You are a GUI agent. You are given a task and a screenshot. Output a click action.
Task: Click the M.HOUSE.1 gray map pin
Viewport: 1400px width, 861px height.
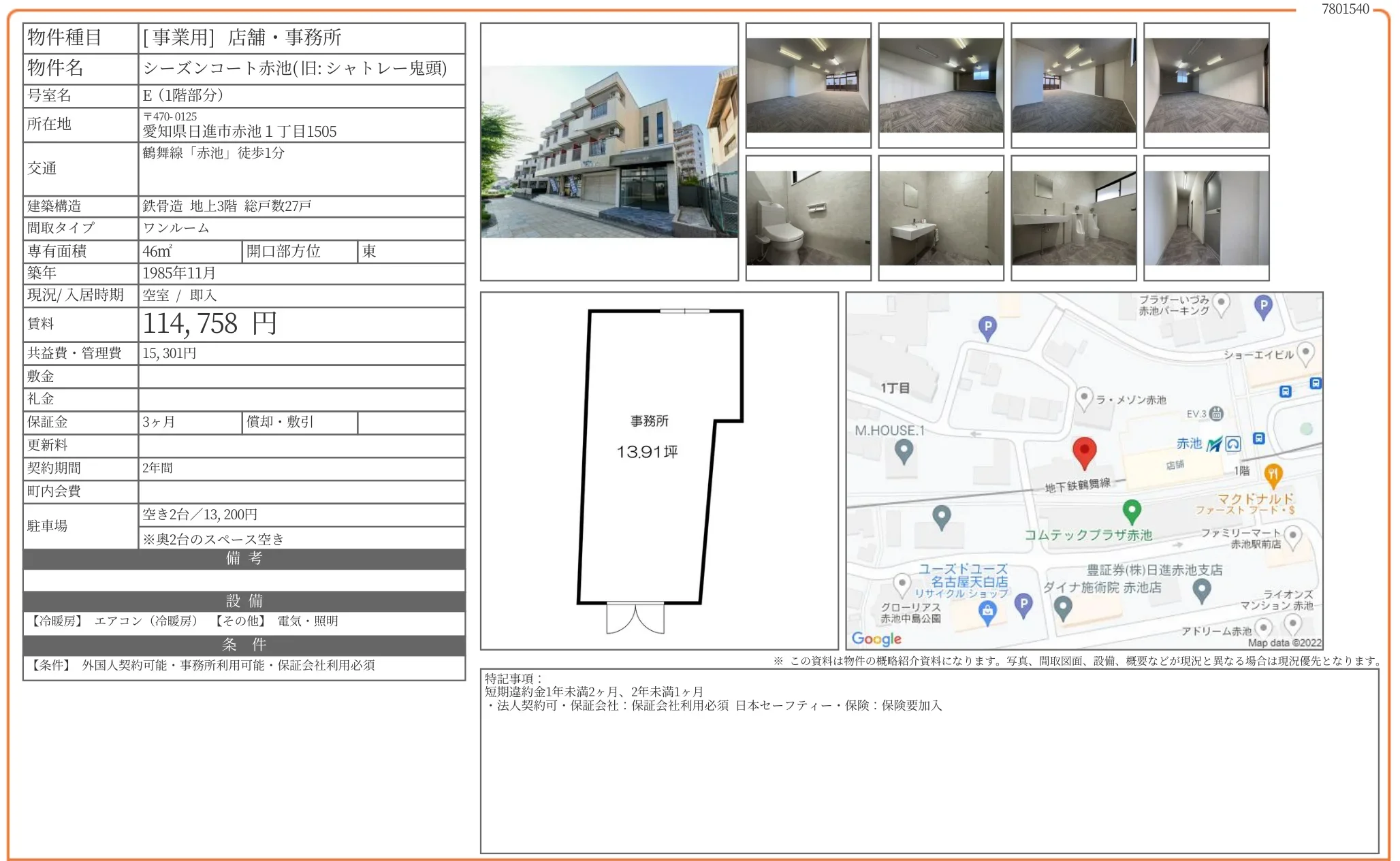point(904,450)
